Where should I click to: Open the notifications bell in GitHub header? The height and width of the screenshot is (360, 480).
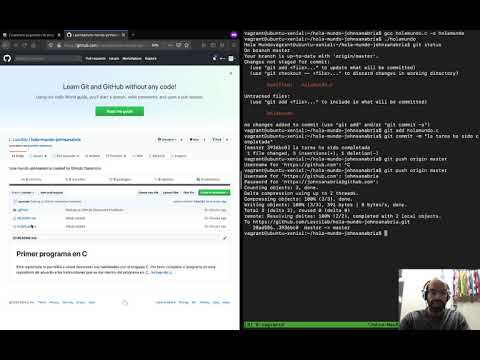[x=214, y=59]
